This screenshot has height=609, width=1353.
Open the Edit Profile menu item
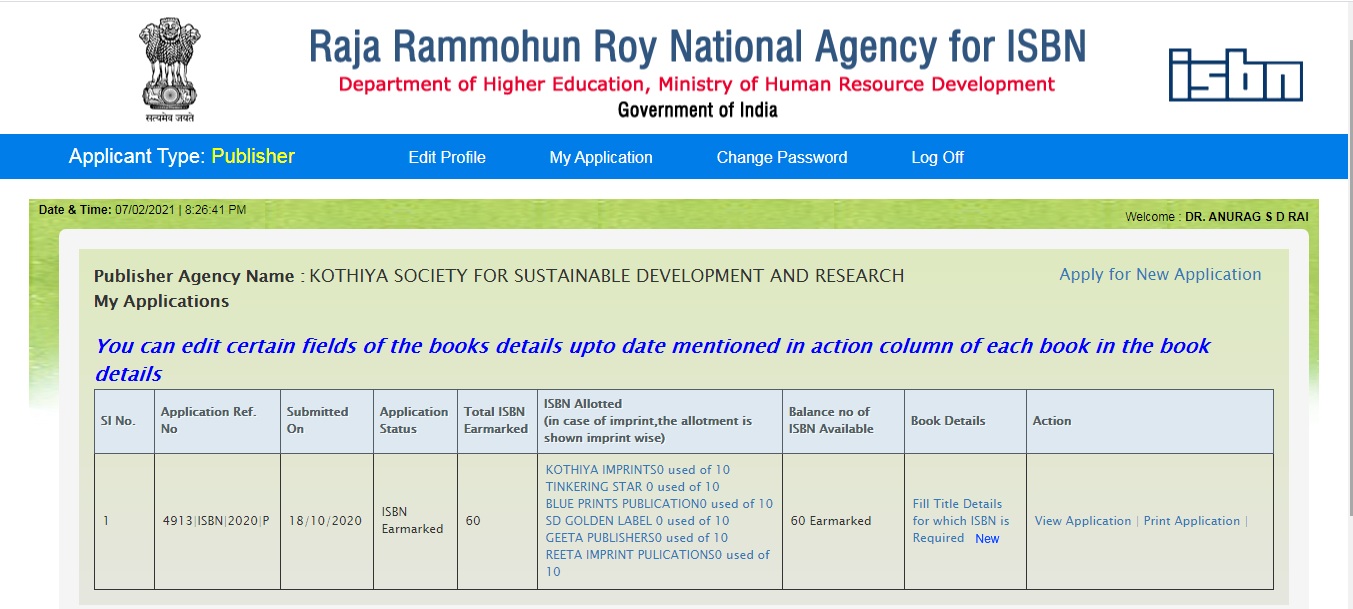447,157
